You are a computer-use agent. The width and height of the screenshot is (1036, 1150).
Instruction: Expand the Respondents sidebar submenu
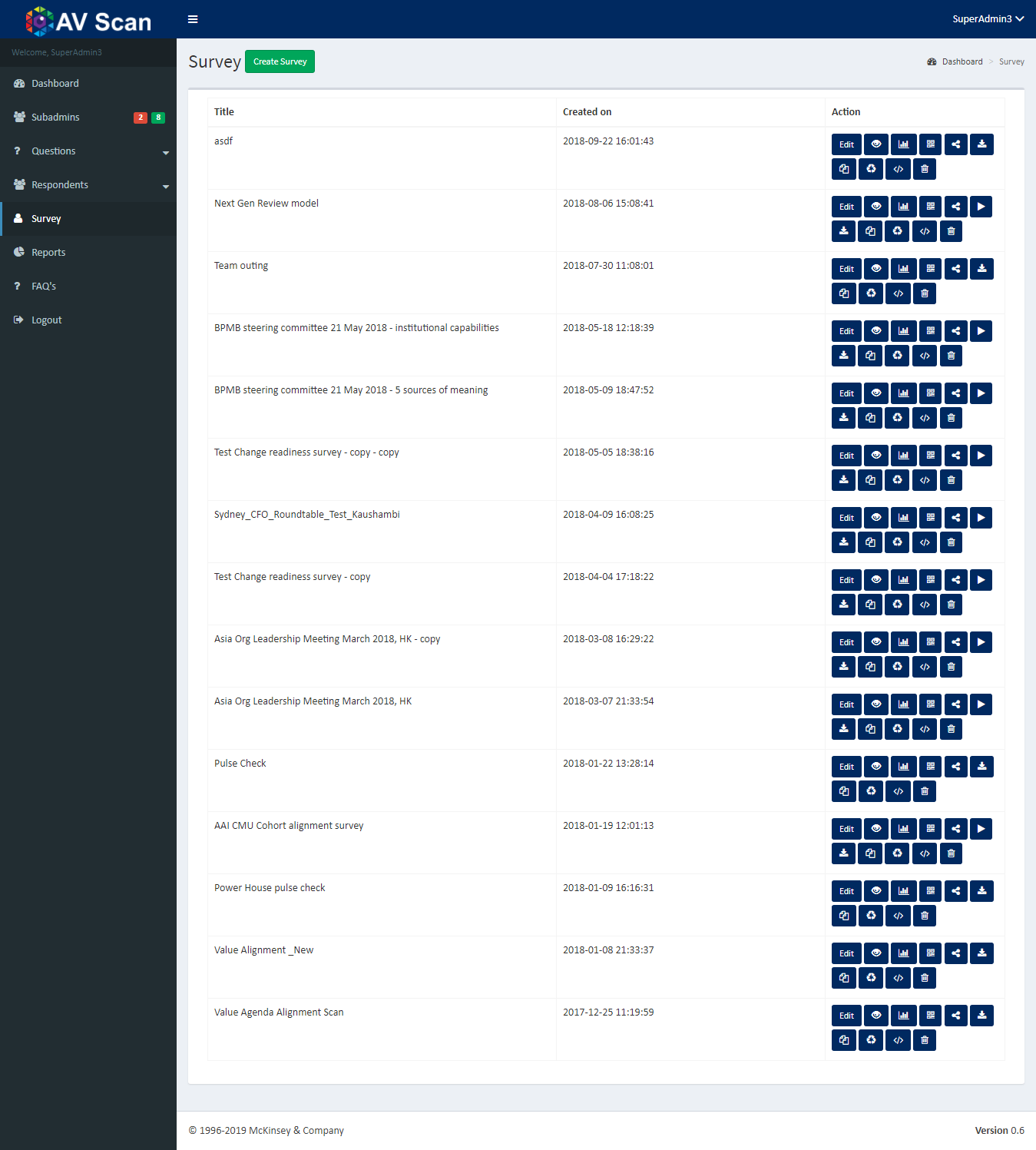point(88,185)
